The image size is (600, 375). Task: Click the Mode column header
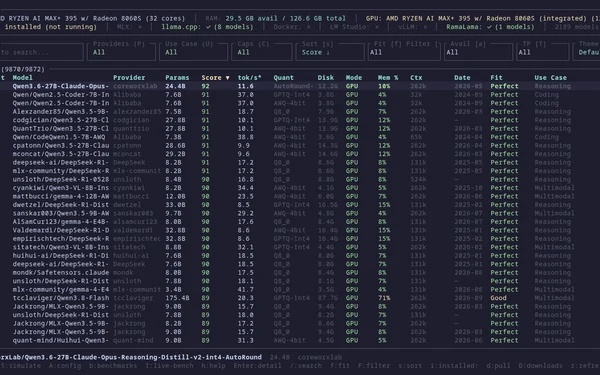click(354, 78)
